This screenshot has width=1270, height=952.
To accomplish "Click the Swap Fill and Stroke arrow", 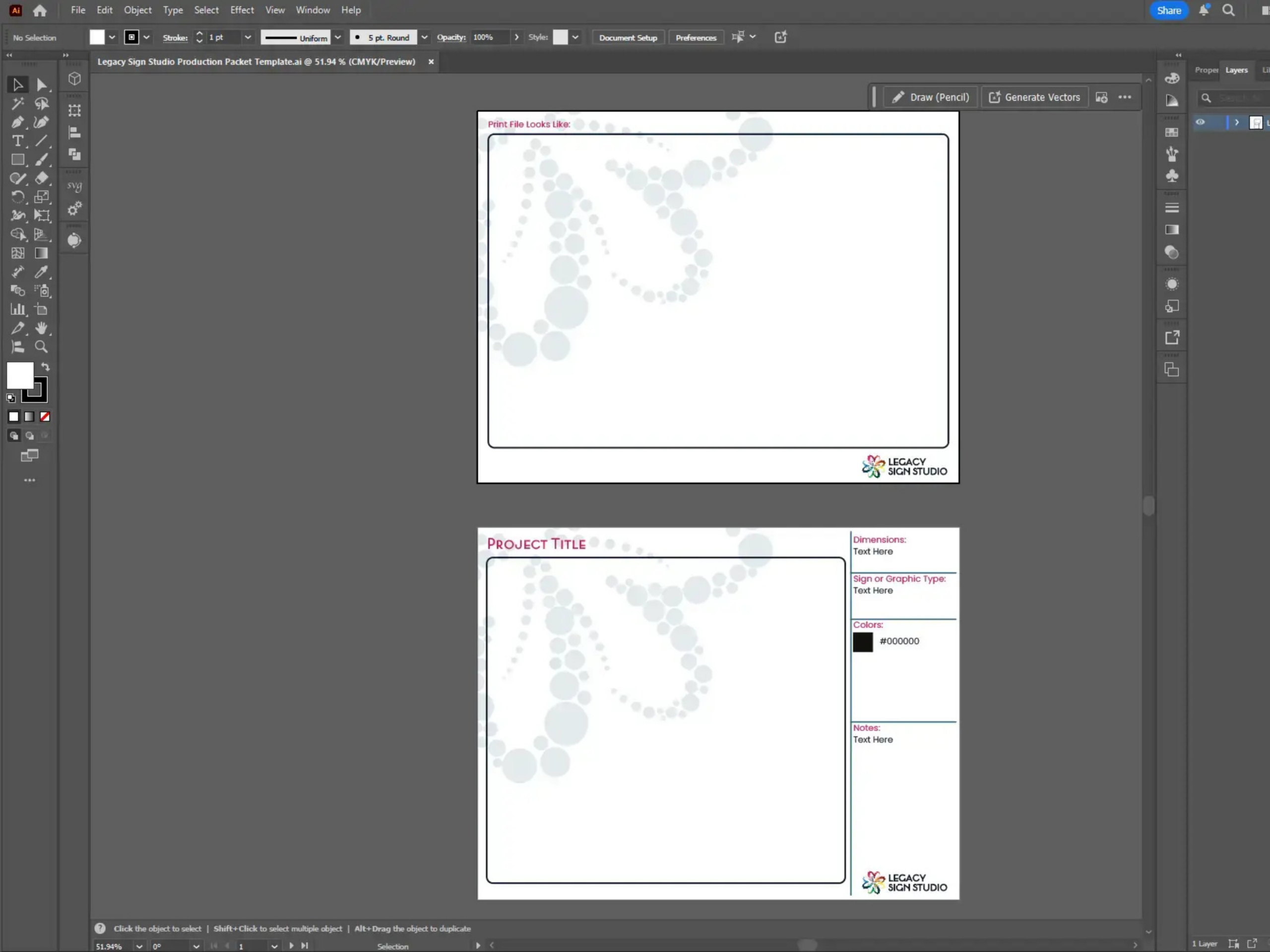I will coord(45,367).
